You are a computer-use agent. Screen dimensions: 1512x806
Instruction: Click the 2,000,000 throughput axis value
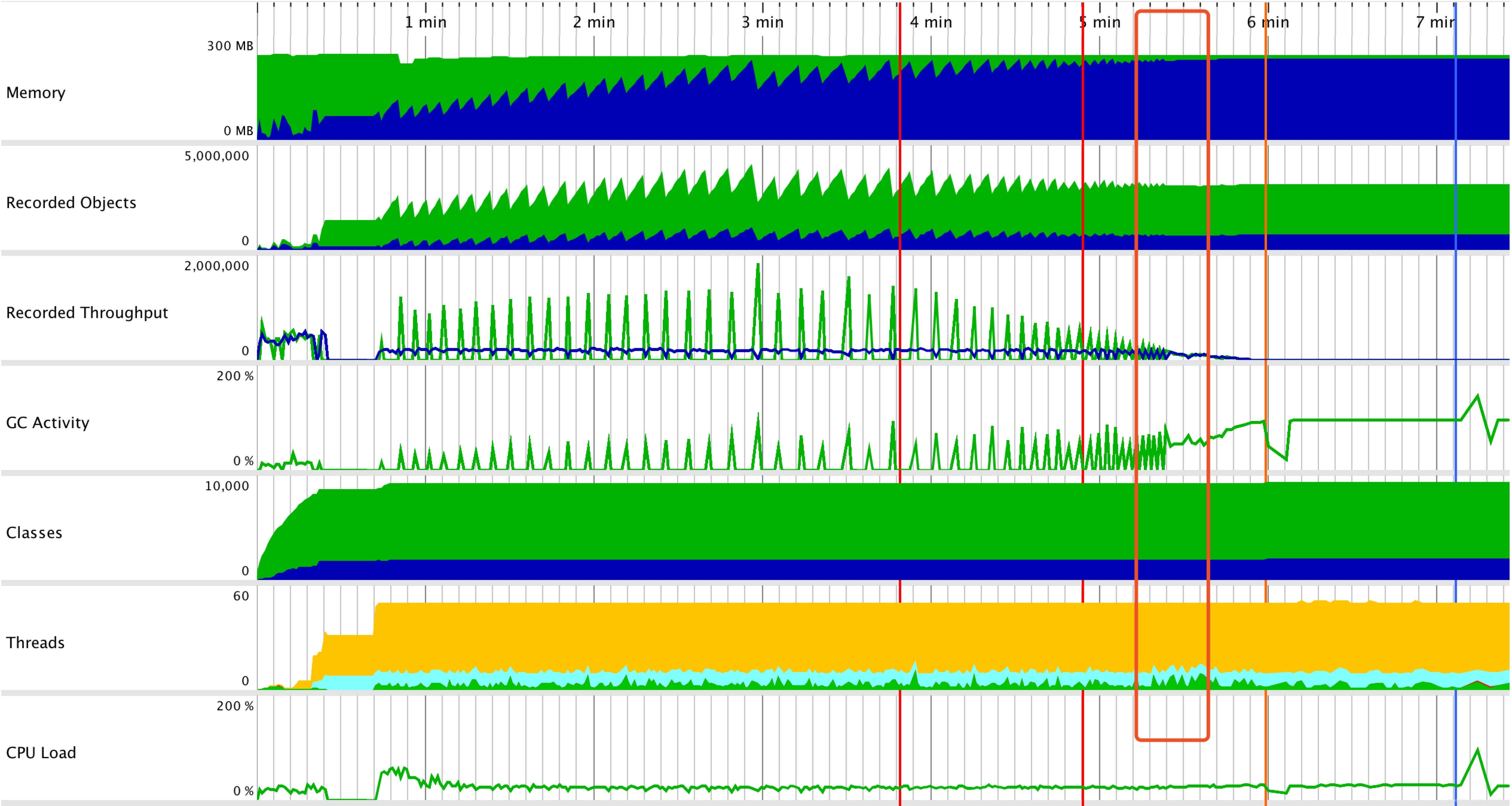[217, 266]
